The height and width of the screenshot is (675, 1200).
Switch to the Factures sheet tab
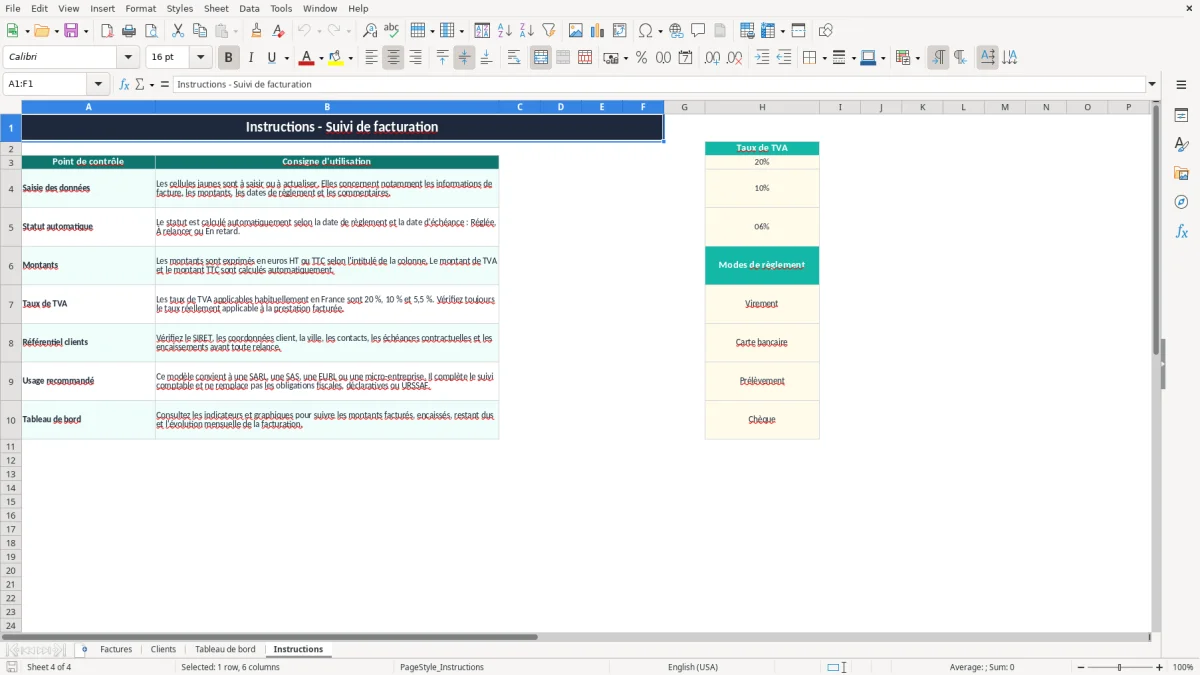(116, 649)
